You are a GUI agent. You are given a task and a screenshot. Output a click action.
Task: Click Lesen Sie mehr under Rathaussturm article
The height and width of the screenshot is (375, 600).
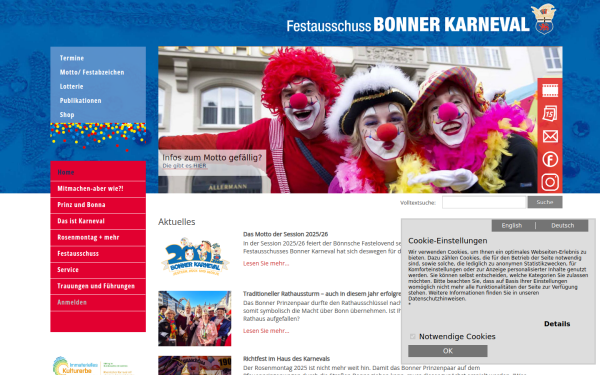click(x=266, y=331)
